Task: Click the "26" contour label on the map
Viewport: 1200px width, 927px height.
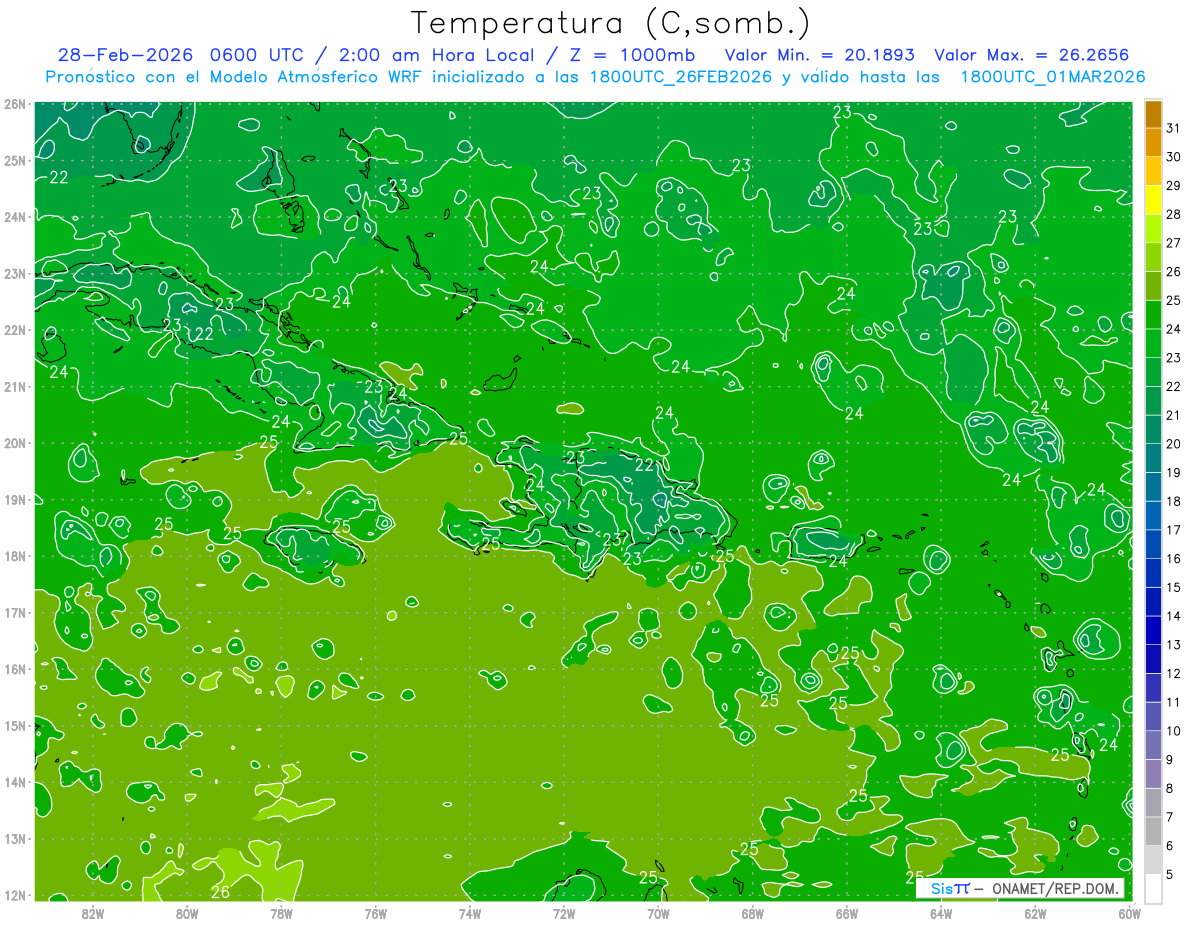Action: pyautogui.click(x=220, y=892)
